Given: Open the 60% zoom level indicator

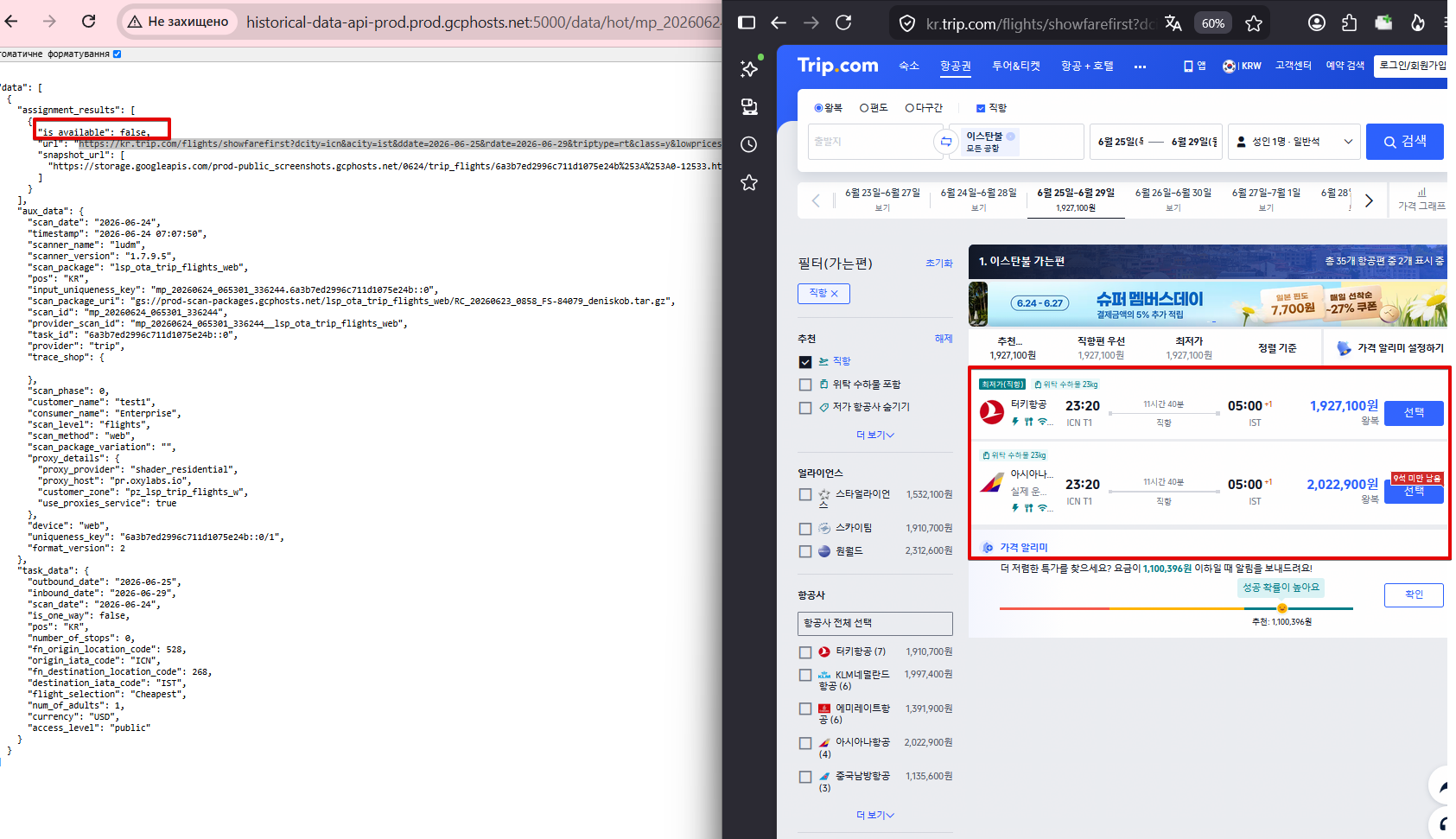Looking at the screenshot, I should point(1213,23).
